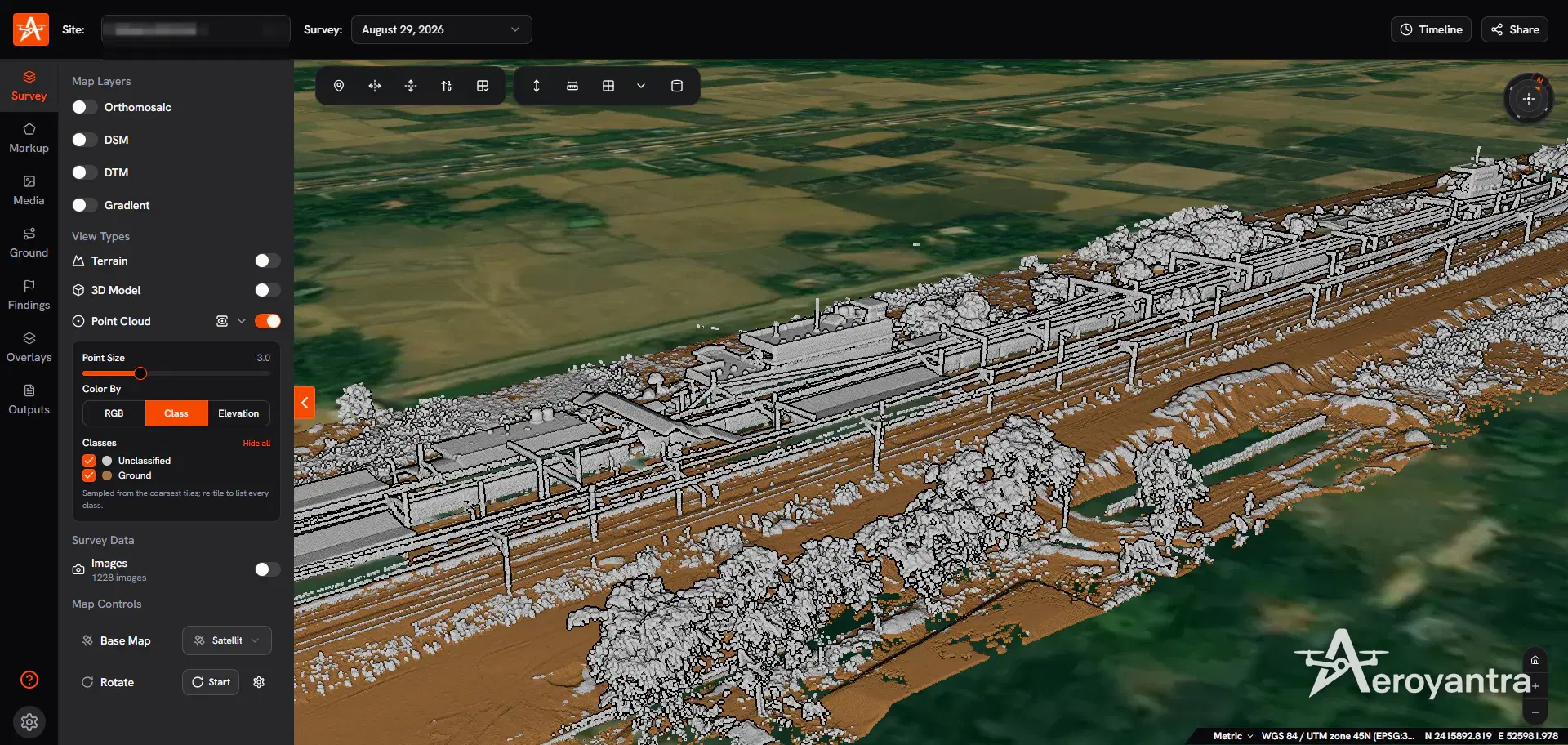
Task: Click the sort order arrow tool
Action: click(447, 86)
